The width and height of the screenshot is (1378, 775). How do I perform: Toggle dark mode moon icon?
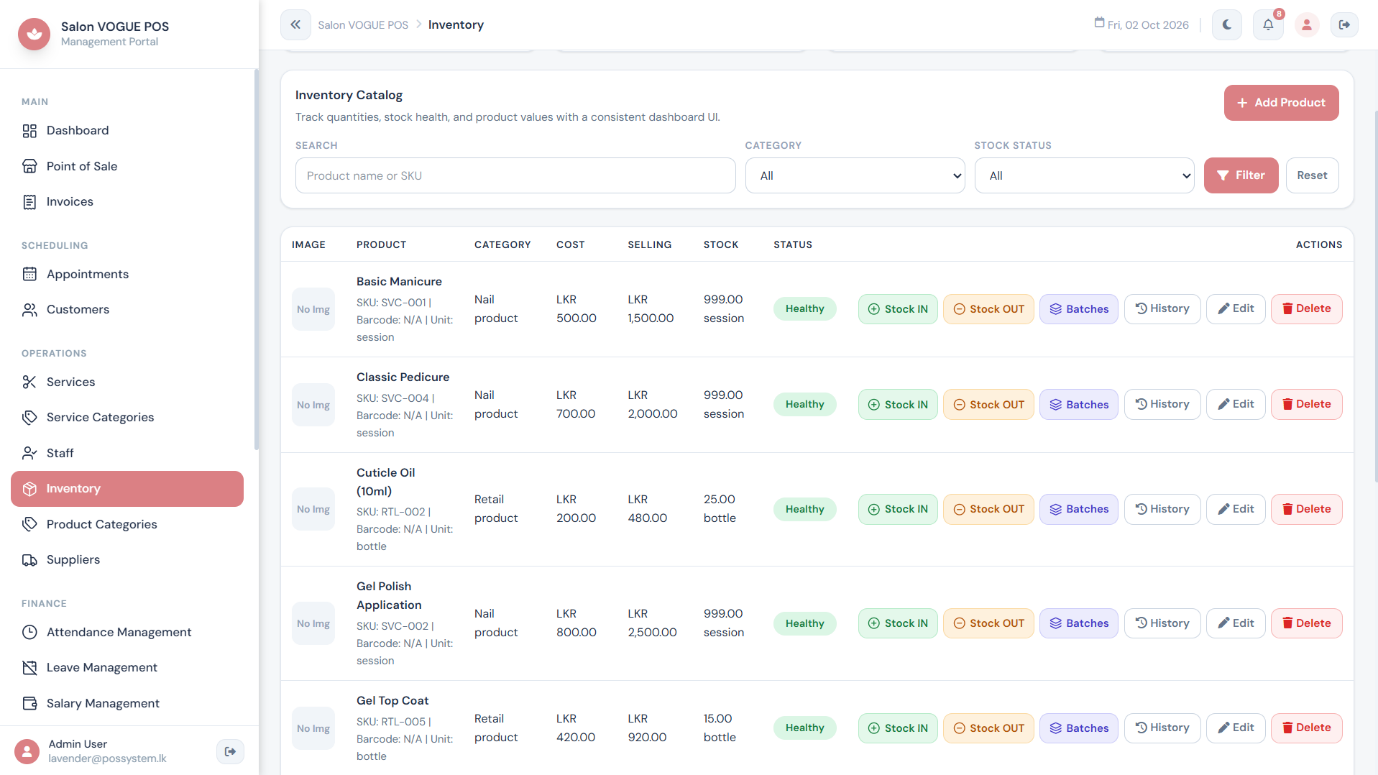(x=1227, y=25)
